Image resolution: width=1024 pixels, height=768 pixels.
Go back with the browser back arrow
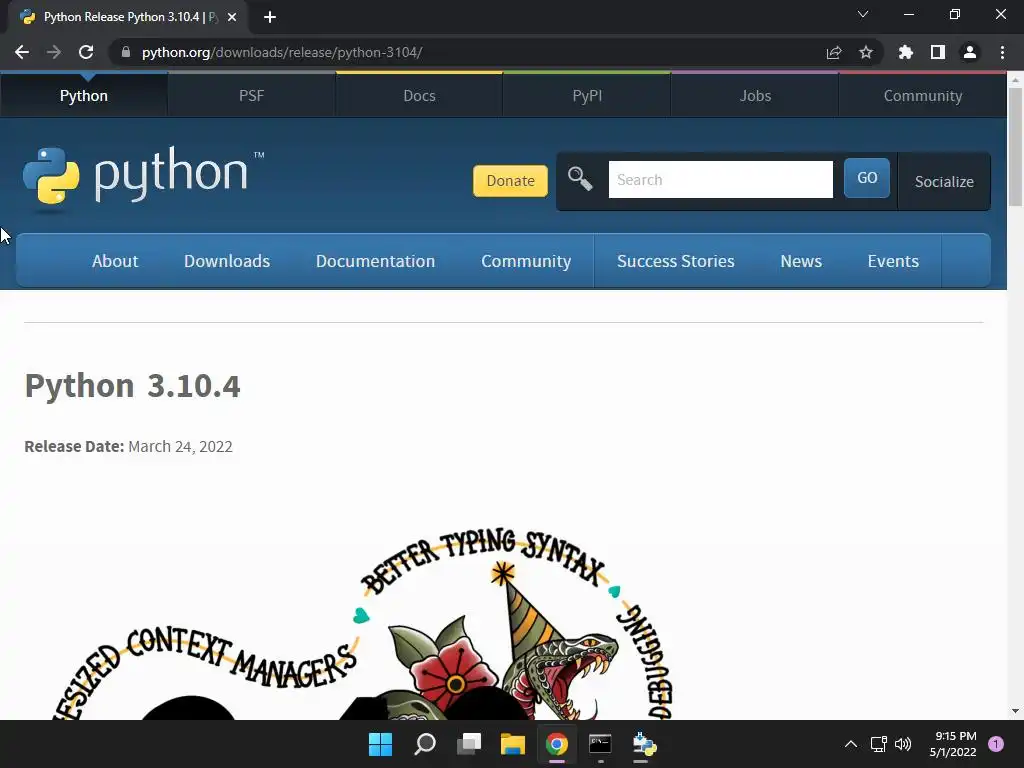22,52
